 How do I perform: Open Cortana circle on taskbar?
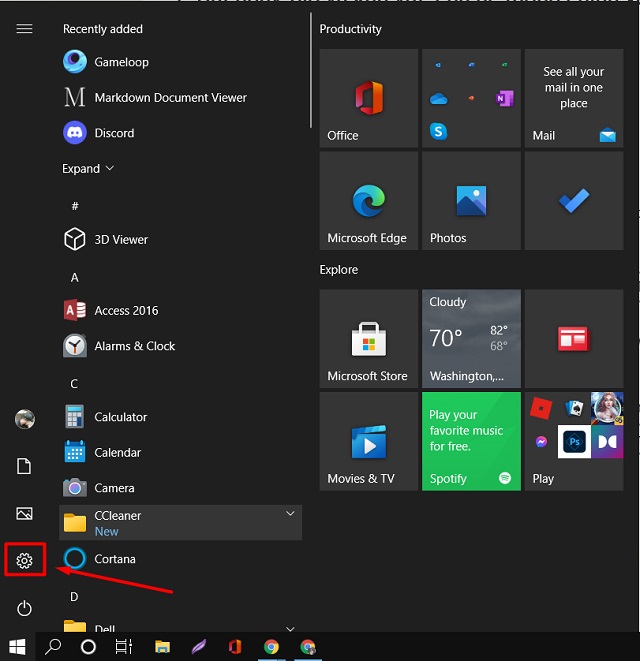coord(88,647)
